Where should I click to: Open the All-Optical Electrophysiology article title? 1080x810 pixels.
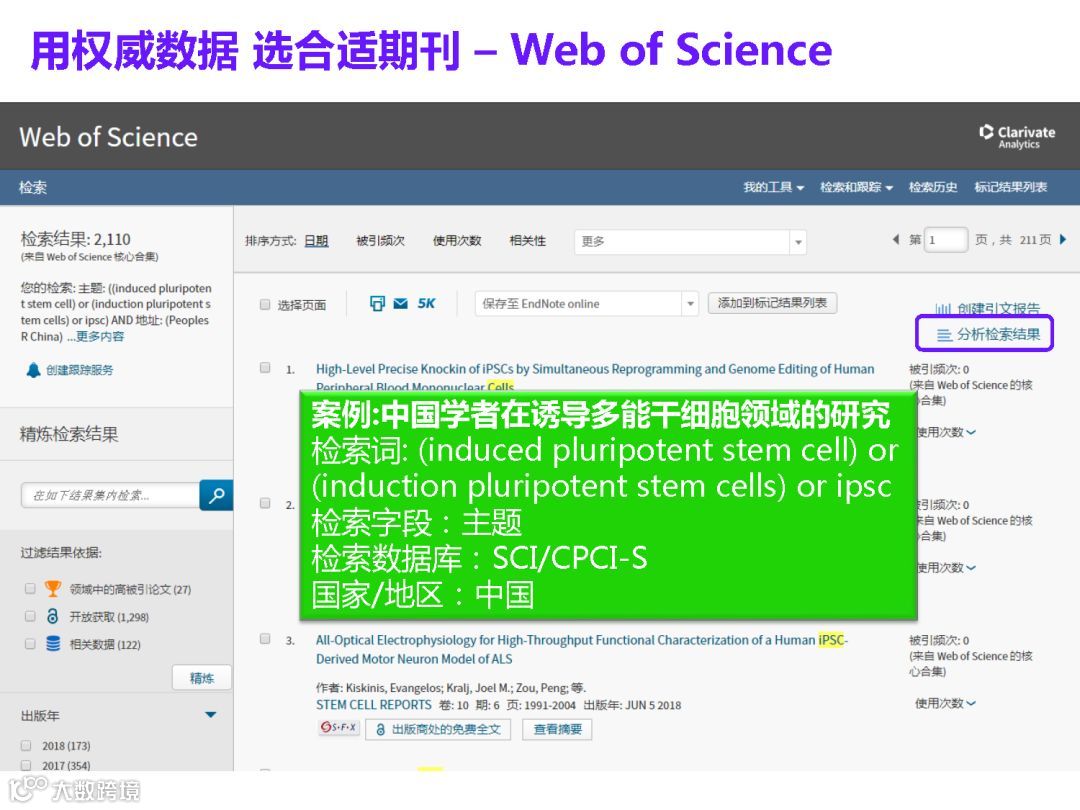(x=582, y=650)
